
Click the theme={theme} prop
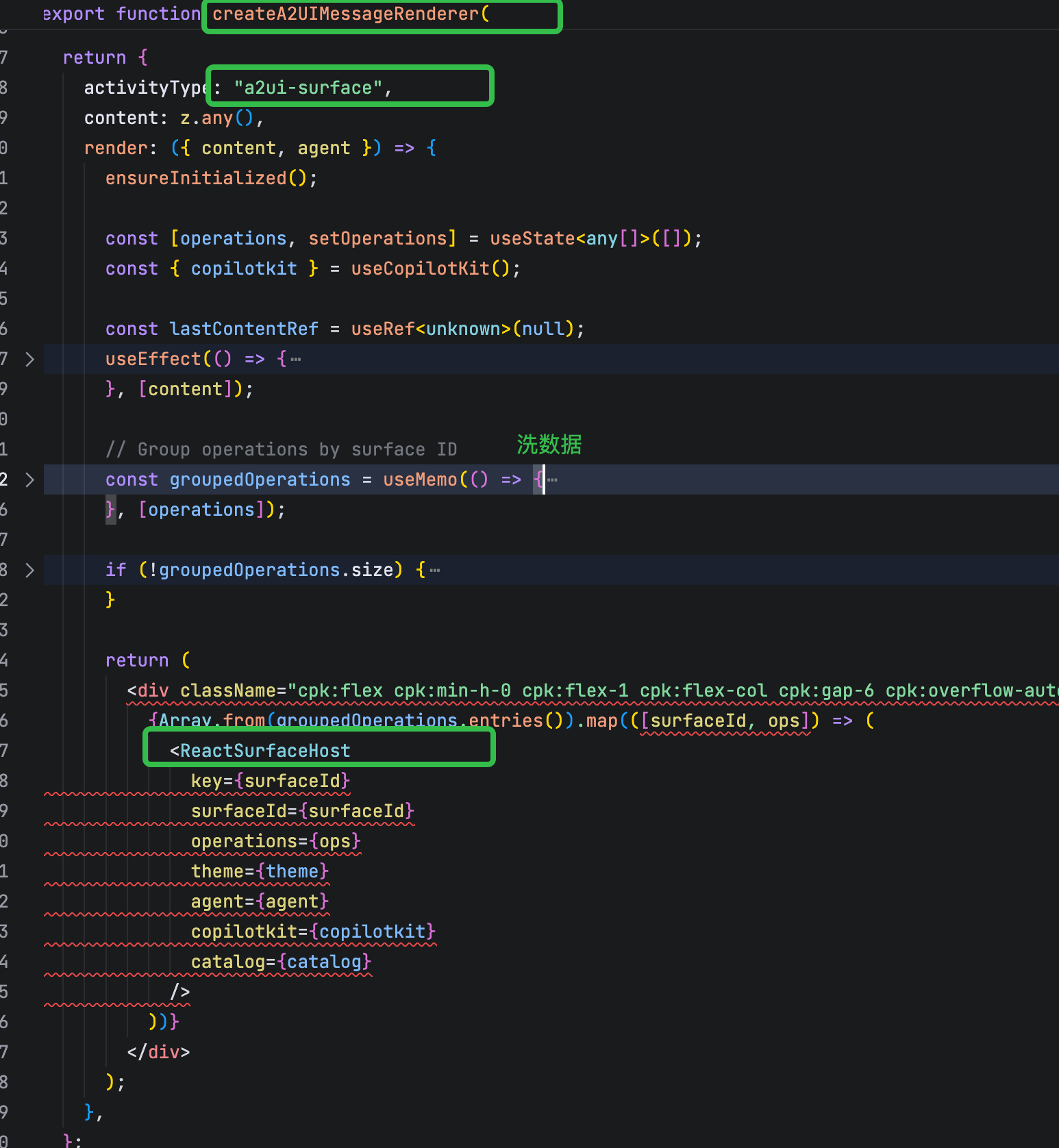[260, 871]
